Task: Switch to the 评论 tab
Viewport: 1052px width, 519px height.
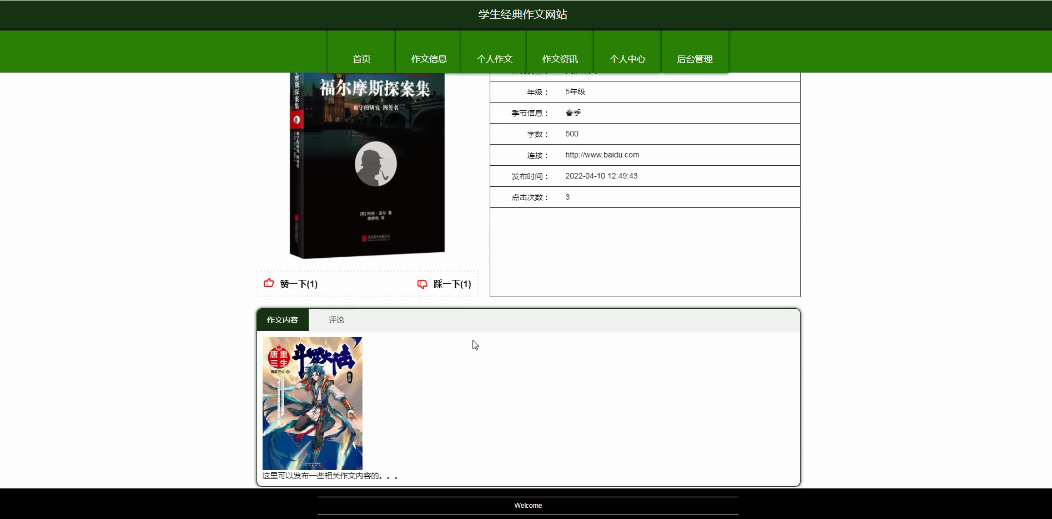Action: (336, 320)
